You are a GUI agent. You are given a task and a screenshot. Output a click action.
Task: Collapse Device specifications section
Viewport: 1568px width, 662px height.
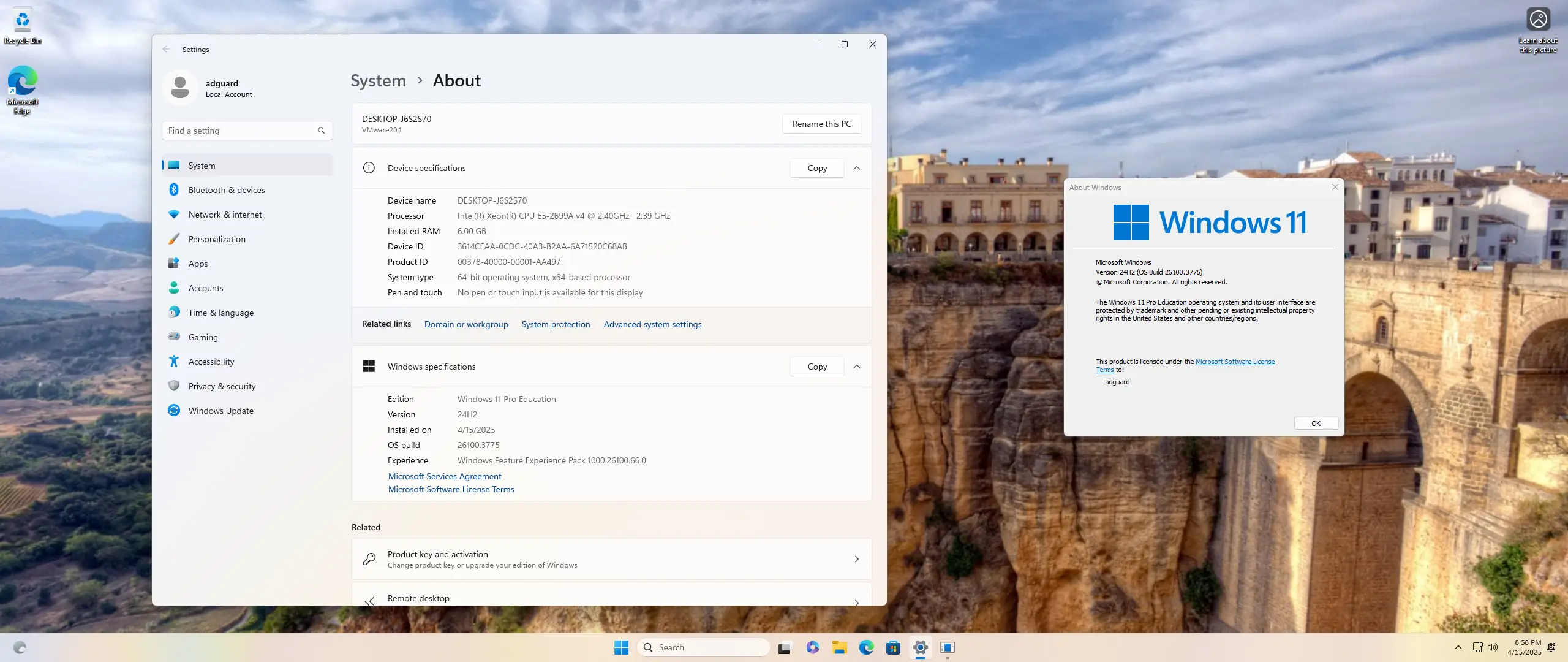click(x=857, y=168)
